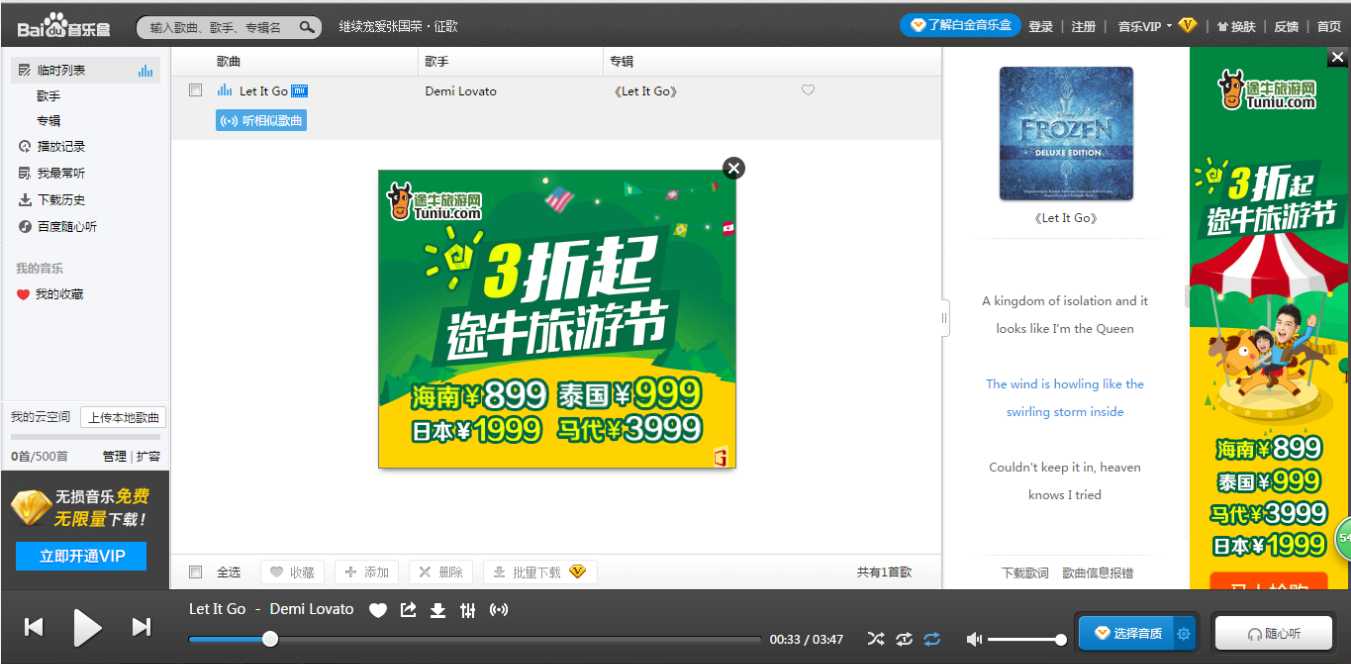
Task: Click the 登录 login link
Action: click(x=1041, y=27)
